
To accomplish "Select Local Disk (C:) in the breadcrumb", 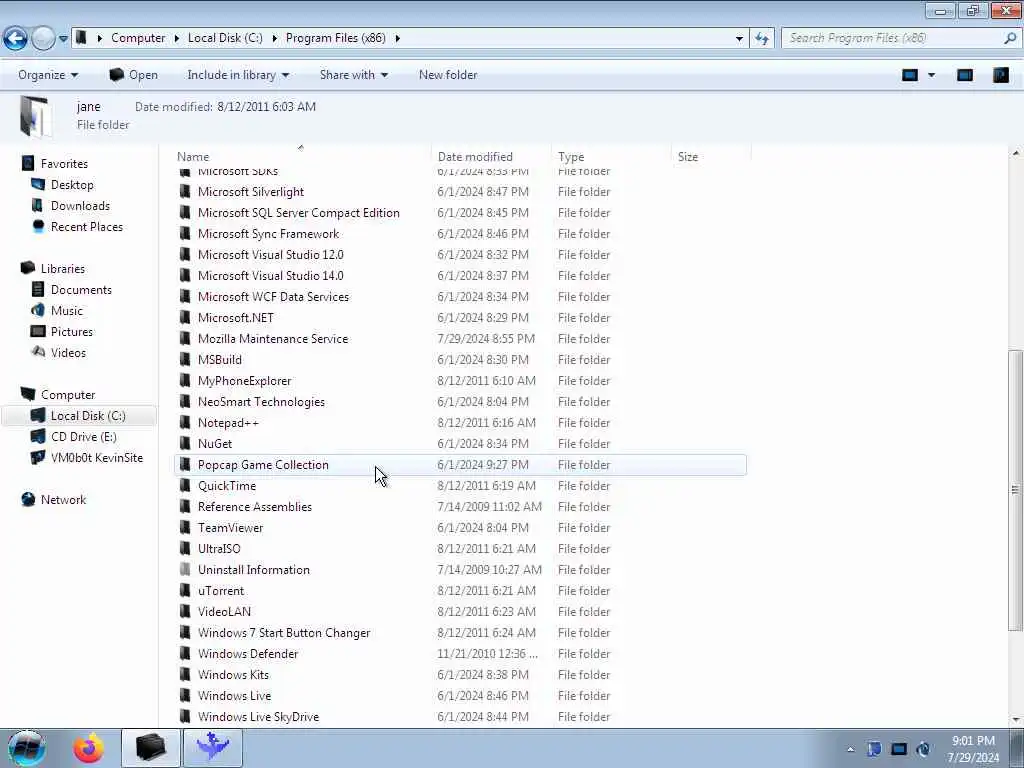I will [225, 38].
